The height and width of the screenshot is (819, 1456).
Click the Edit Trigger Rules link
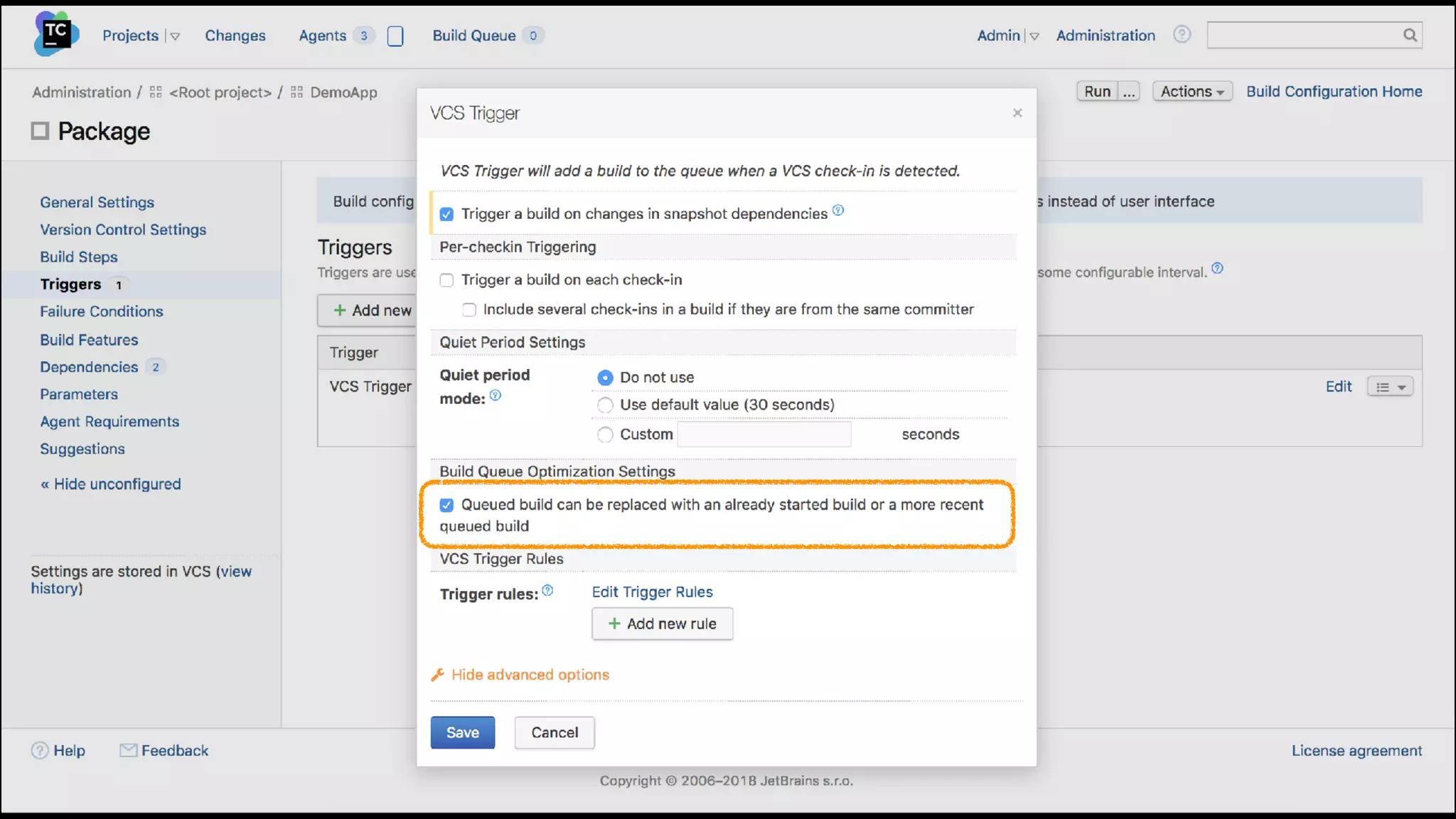point(652,591)
